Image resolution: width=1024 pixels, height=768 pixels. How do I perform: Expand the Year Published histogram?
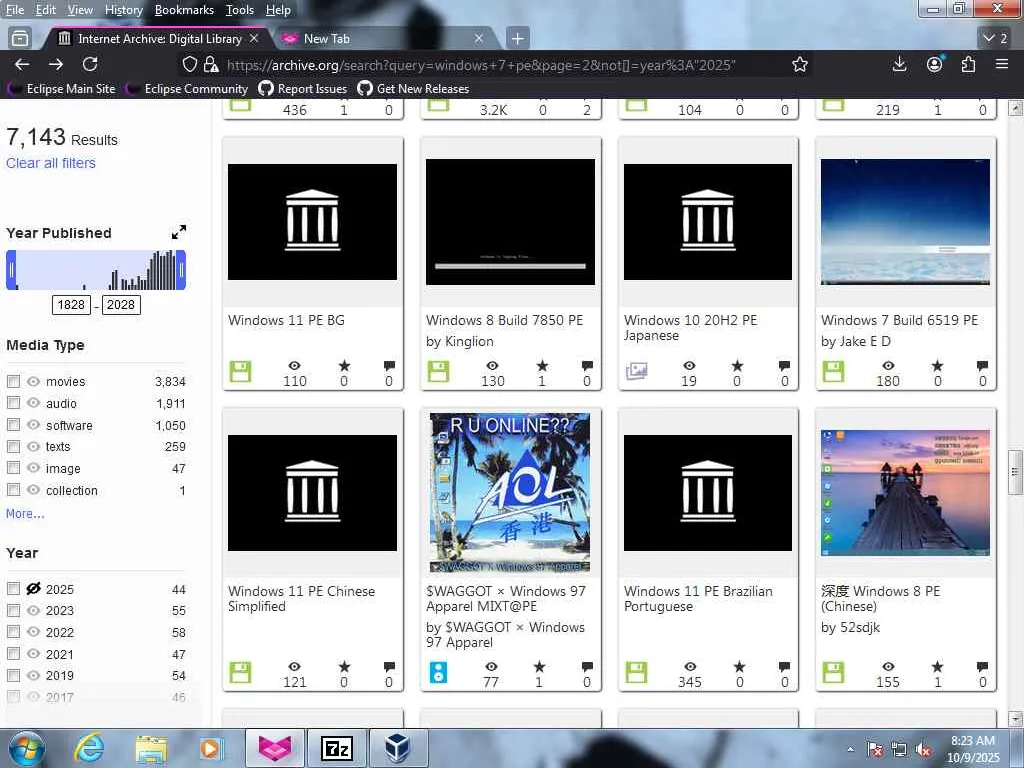[x=178, y=232]
